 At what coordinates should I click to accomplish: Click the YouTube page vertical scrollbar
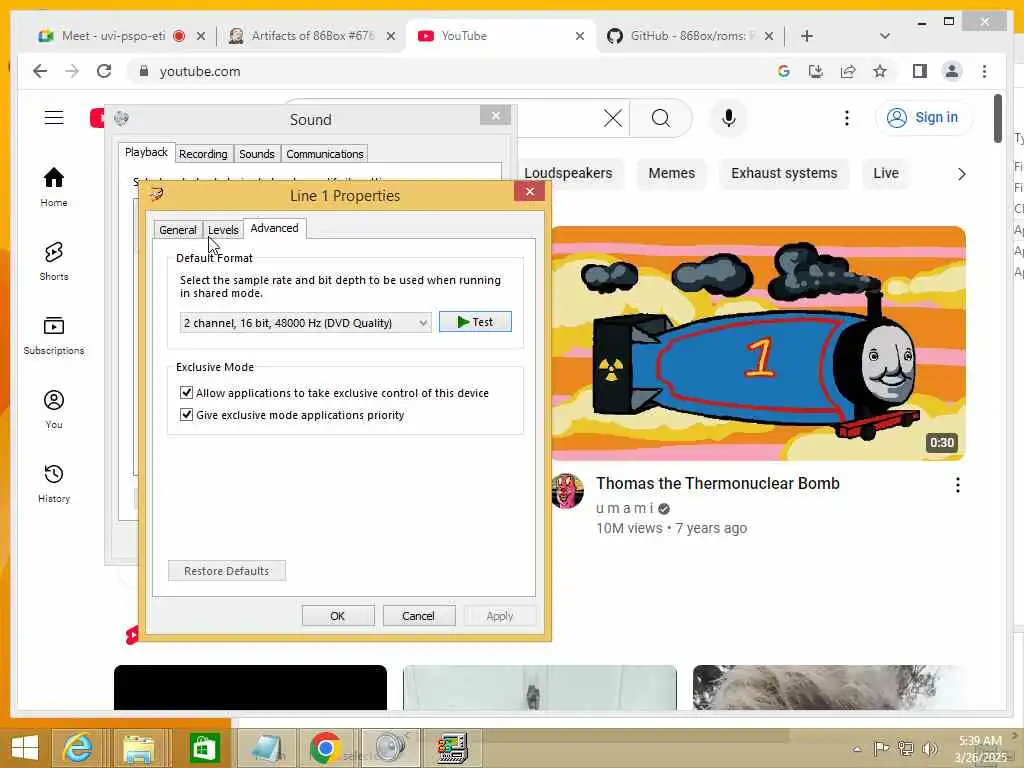point(997,119)
